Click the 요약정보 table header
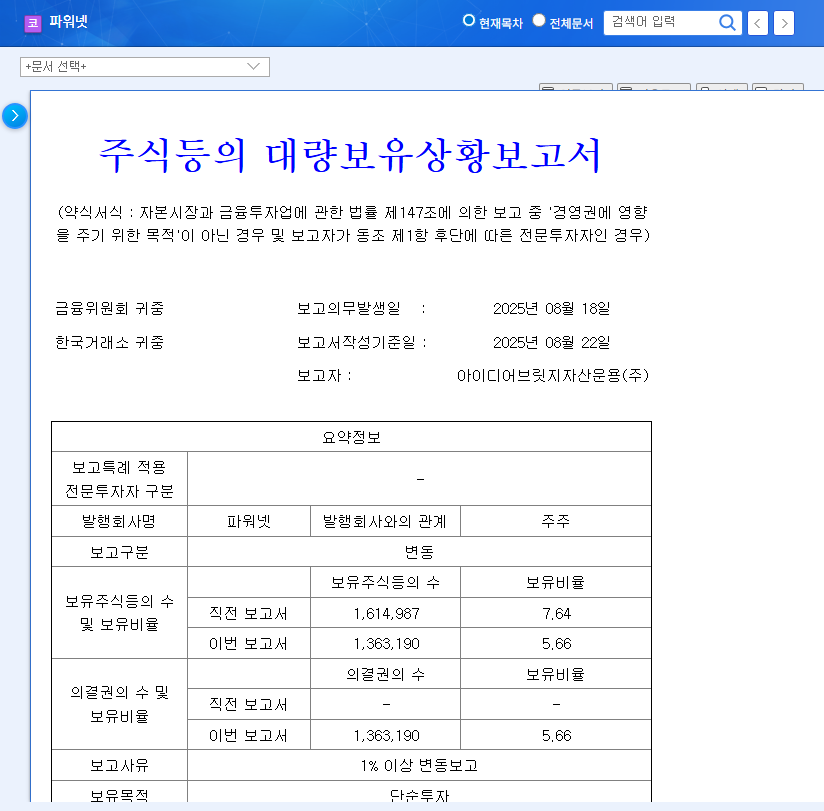 [351, 437]
